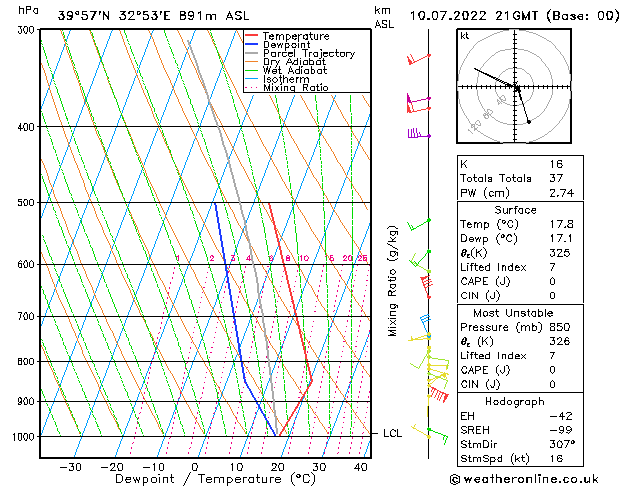The image size is (629, 486).
Task: Click the topmost red wind barb
Action: 418,59
